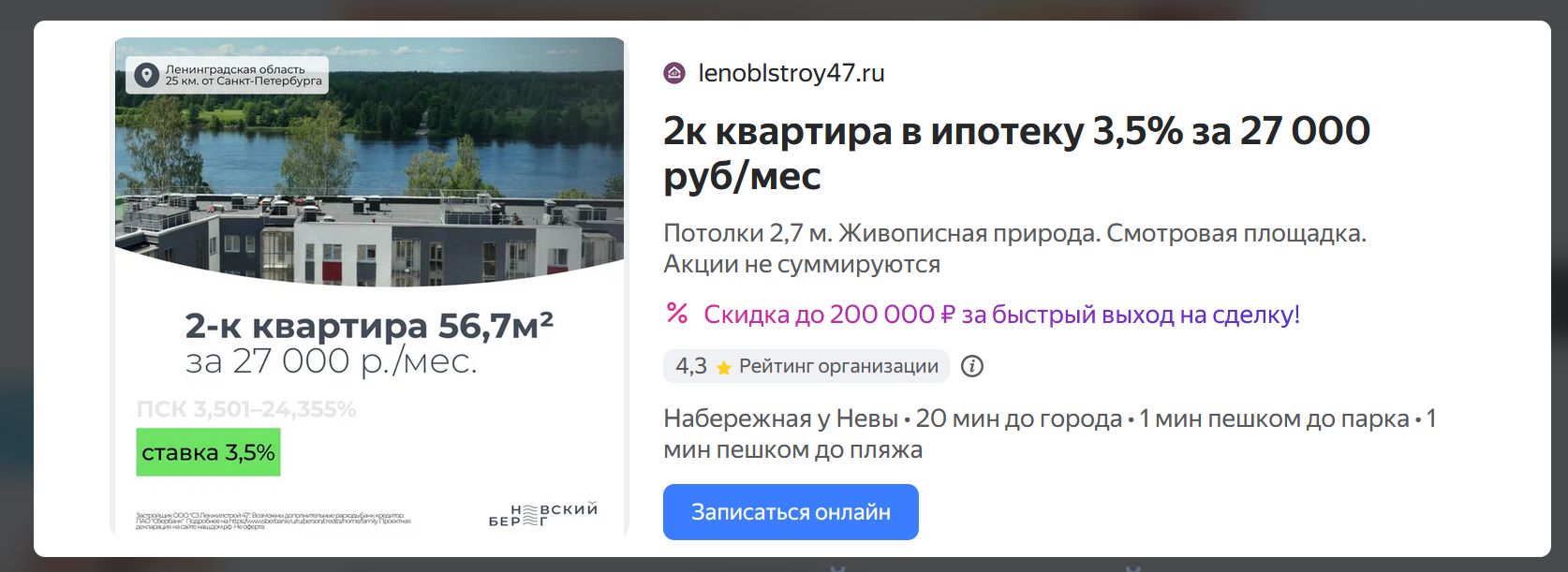Open the Набережная у Невы link
The width and height of the screenshot is (1568, 572).
(780, 418)
